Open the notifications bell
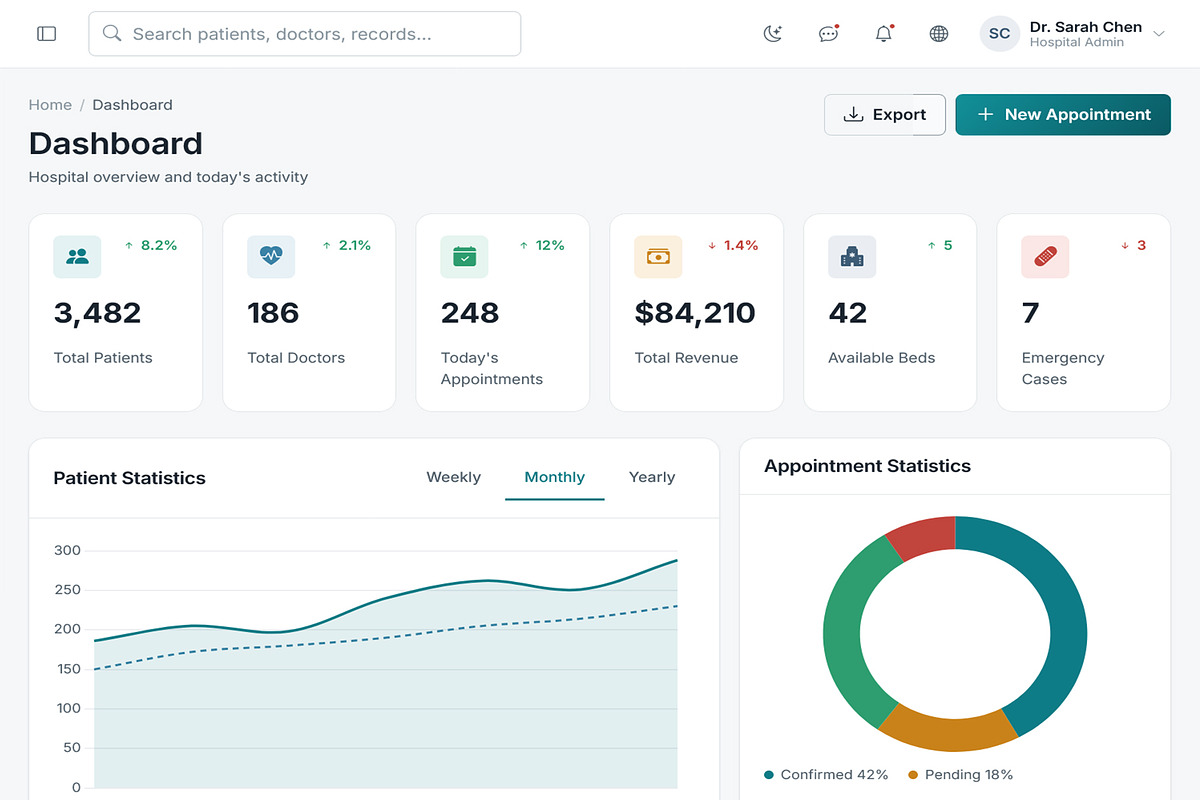 884,34
